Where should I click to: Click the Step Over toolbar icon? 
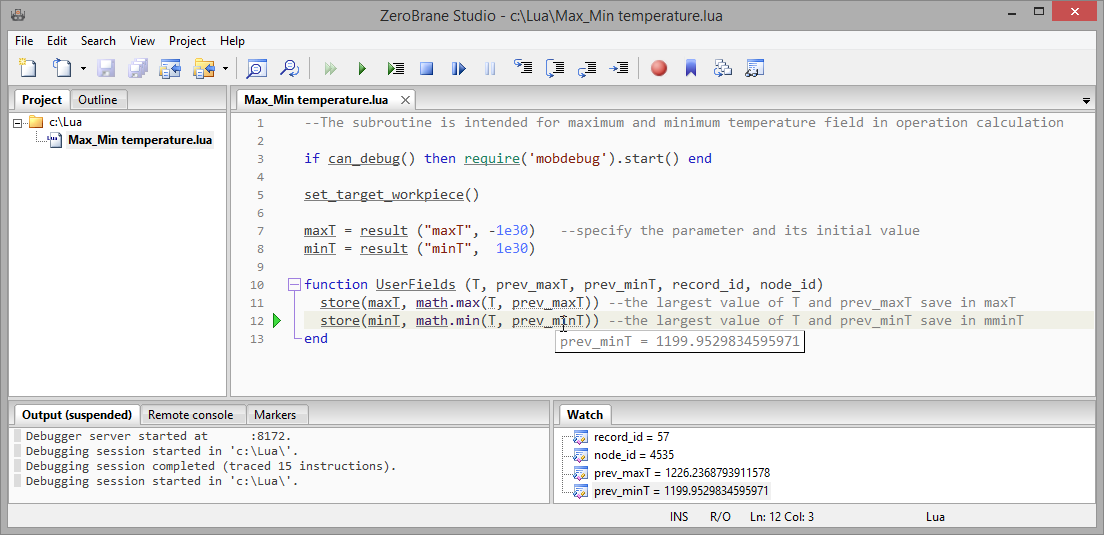coord(555,68)
